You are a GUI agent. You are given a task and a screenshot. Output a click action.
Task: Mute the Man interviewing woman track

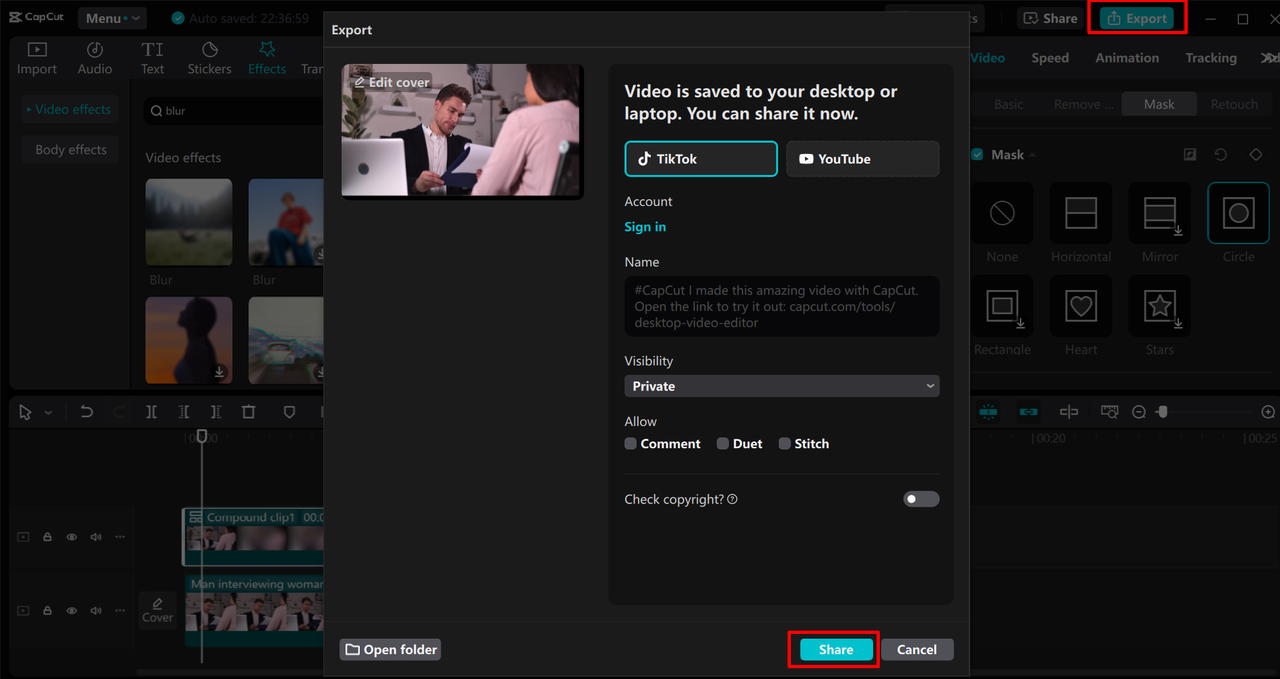pos(96,610)
